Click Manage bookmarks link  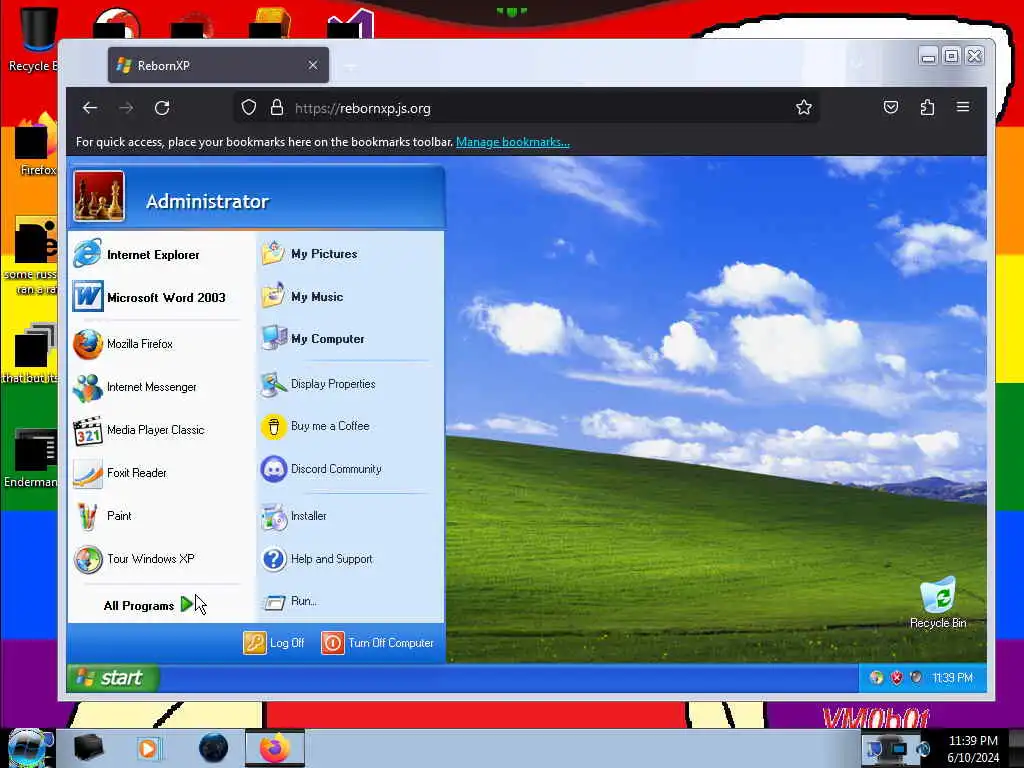(x=513, y=142)
